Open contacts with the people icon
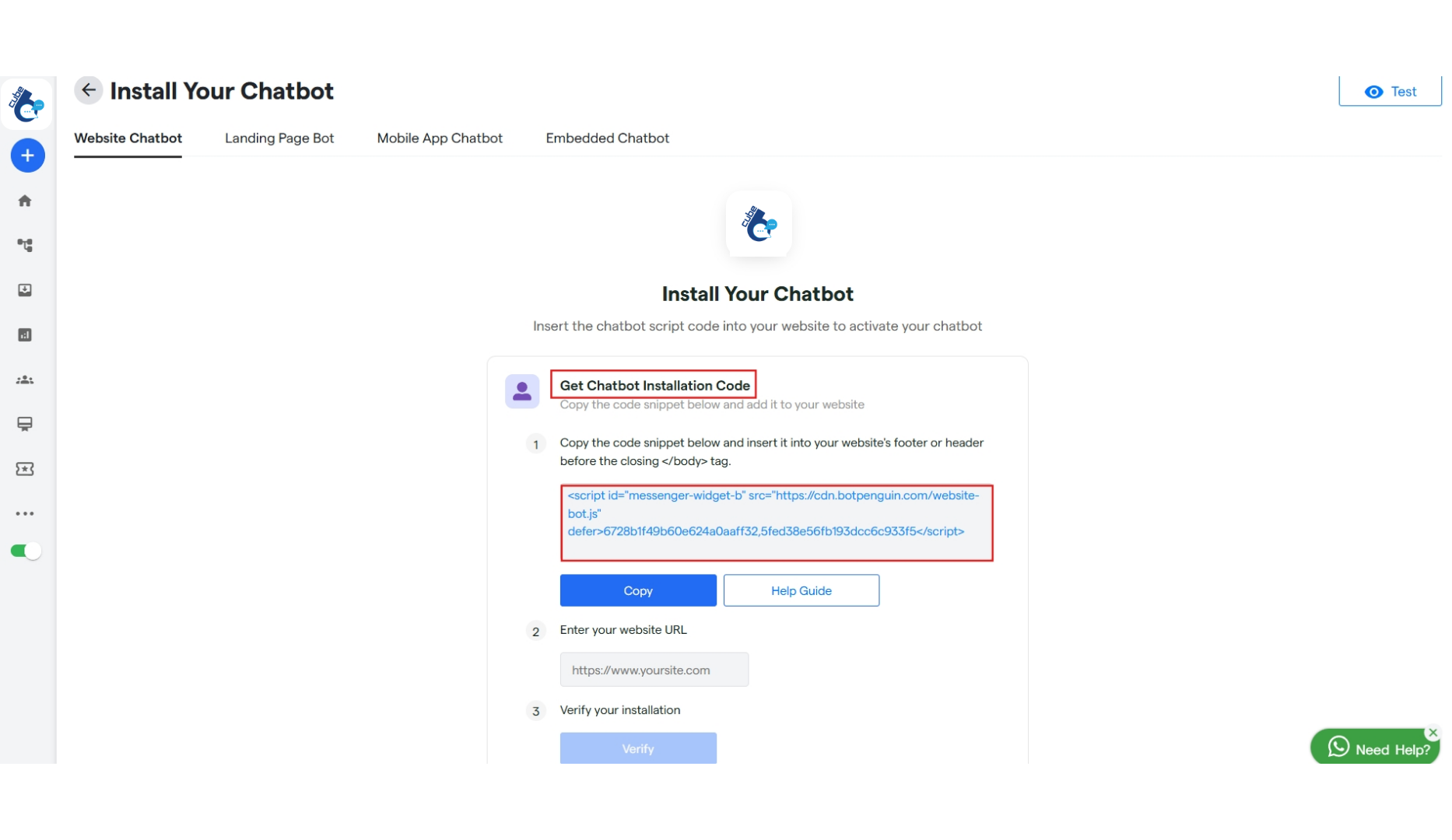The height and width of the screenshot is (840, 1452). [x=25, y=380]
